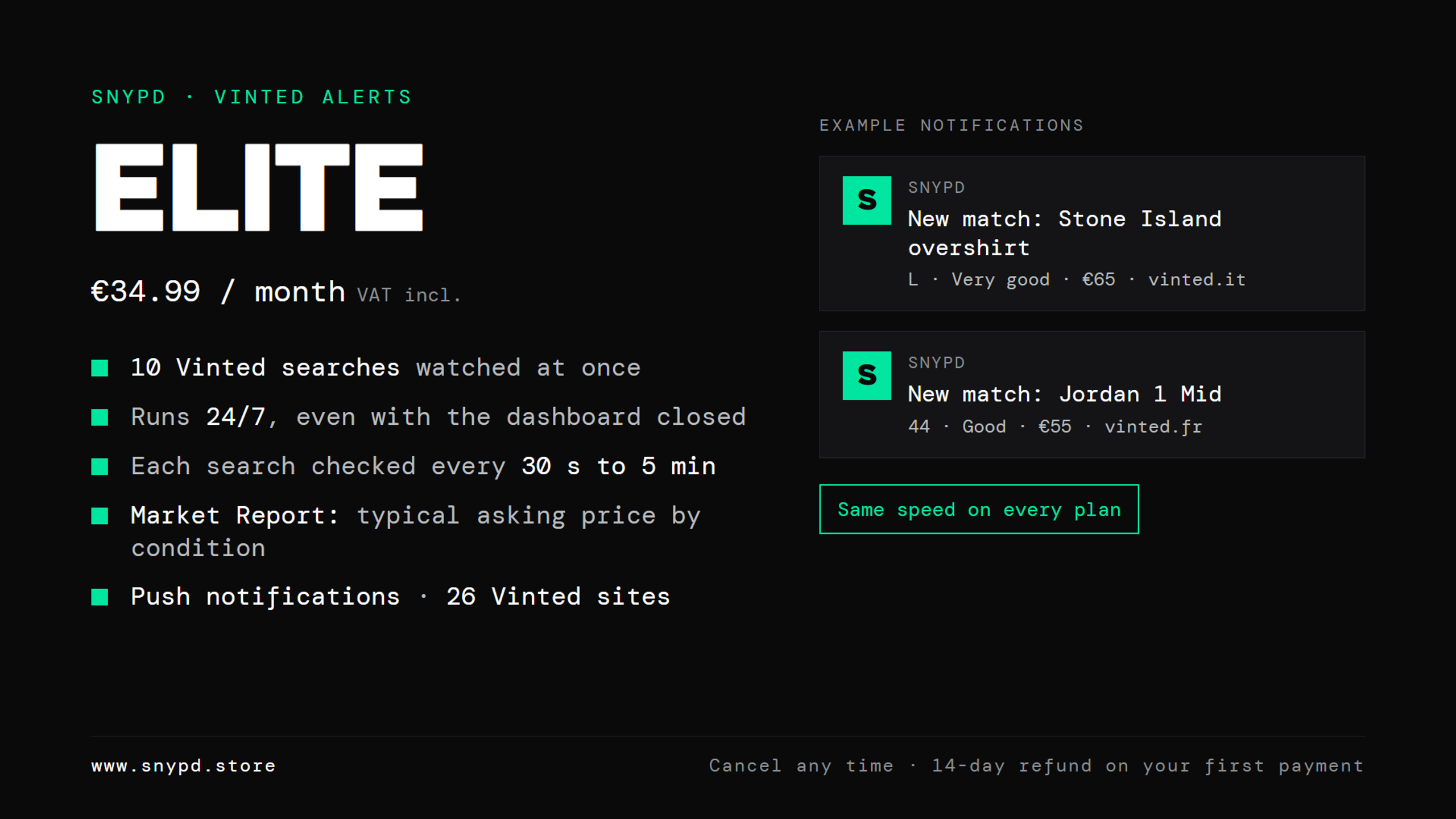
Task: Click the 30 s to 5 min text
Action: point(618,466)
